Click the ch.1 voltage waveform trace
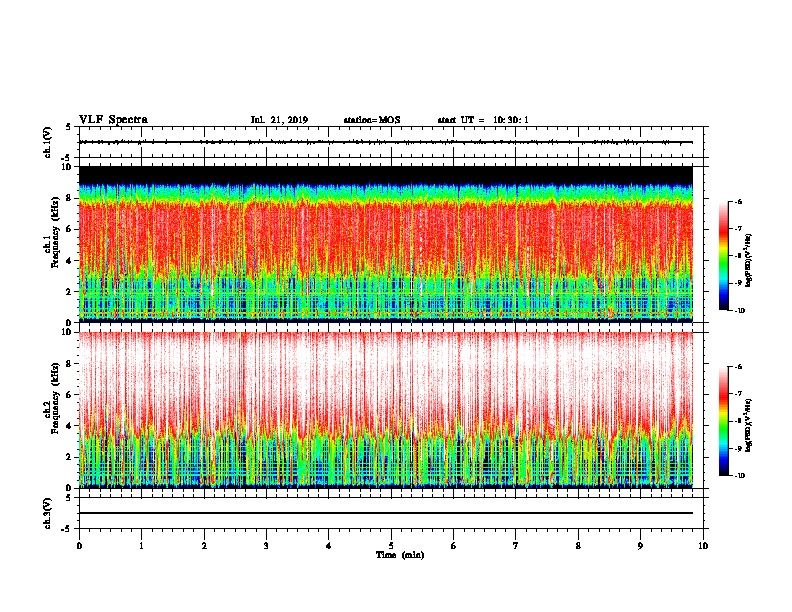The width and height of the screenshot is (792, 612). point(386,142)
